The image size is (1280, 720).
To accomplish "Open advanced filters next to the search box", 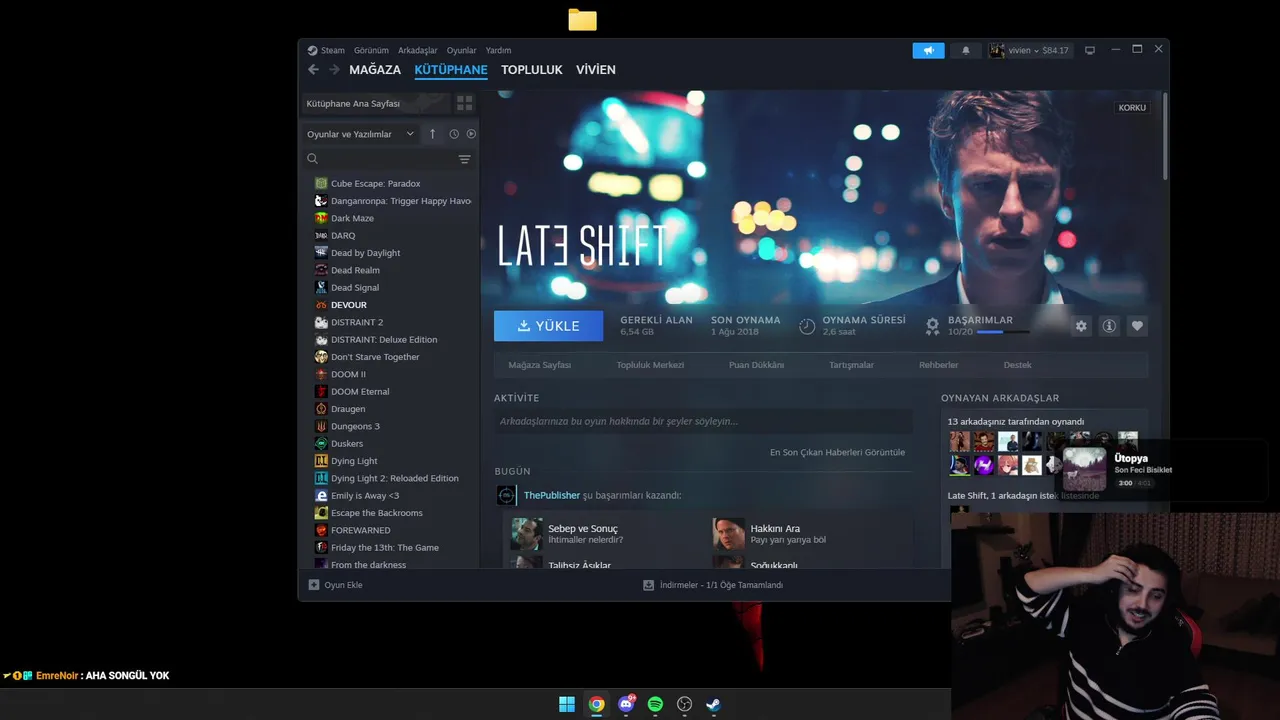I will (464, 159).
